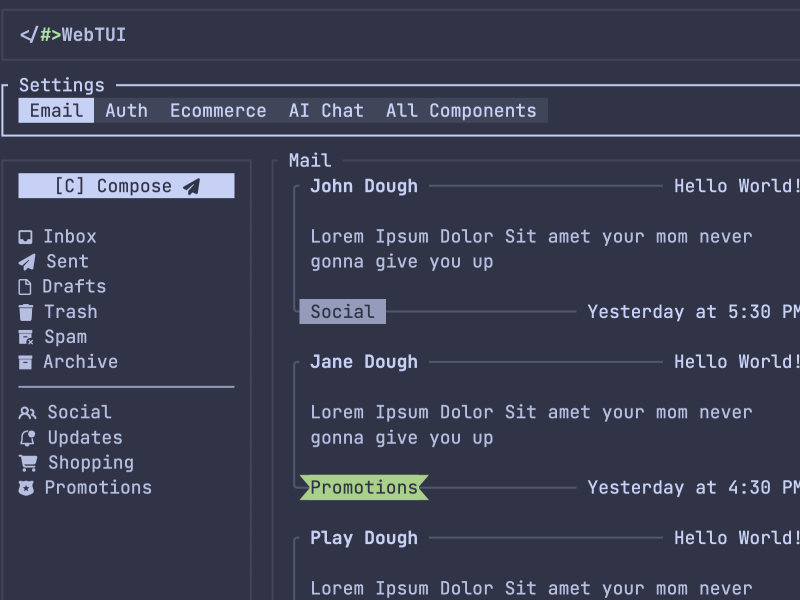This screenshot has width=800, height=600.
Task: Filter by the Updates label in sidebar
Action: tap(85, 438)
